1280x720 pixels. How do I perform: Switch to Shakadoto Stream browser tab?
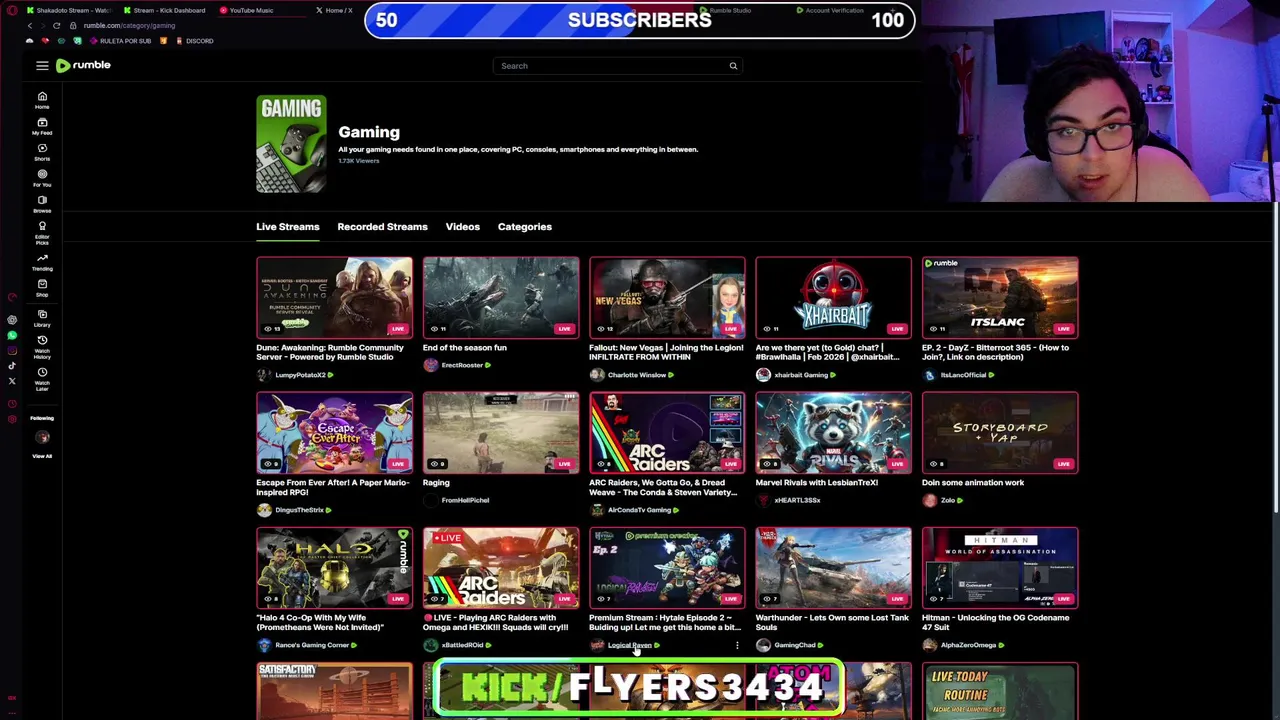[68, 10]
